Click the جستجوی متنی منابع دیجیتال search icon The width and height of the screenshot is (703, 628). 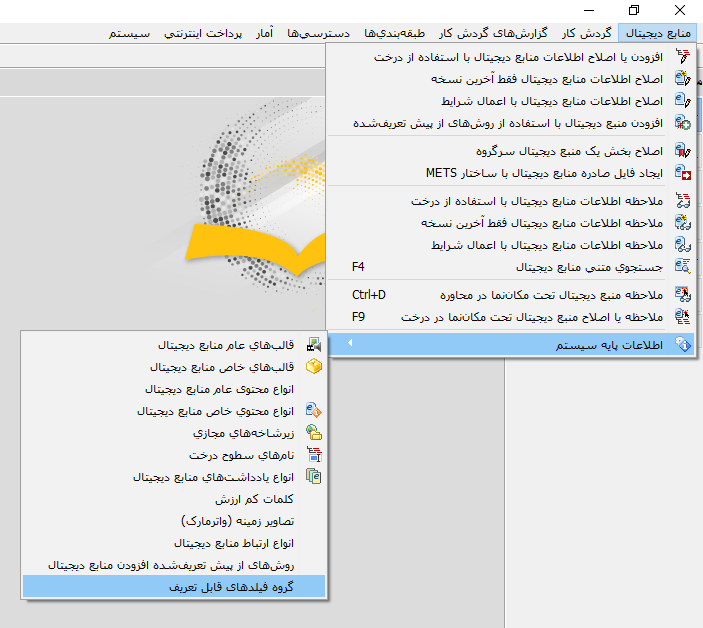pos(684,267)
